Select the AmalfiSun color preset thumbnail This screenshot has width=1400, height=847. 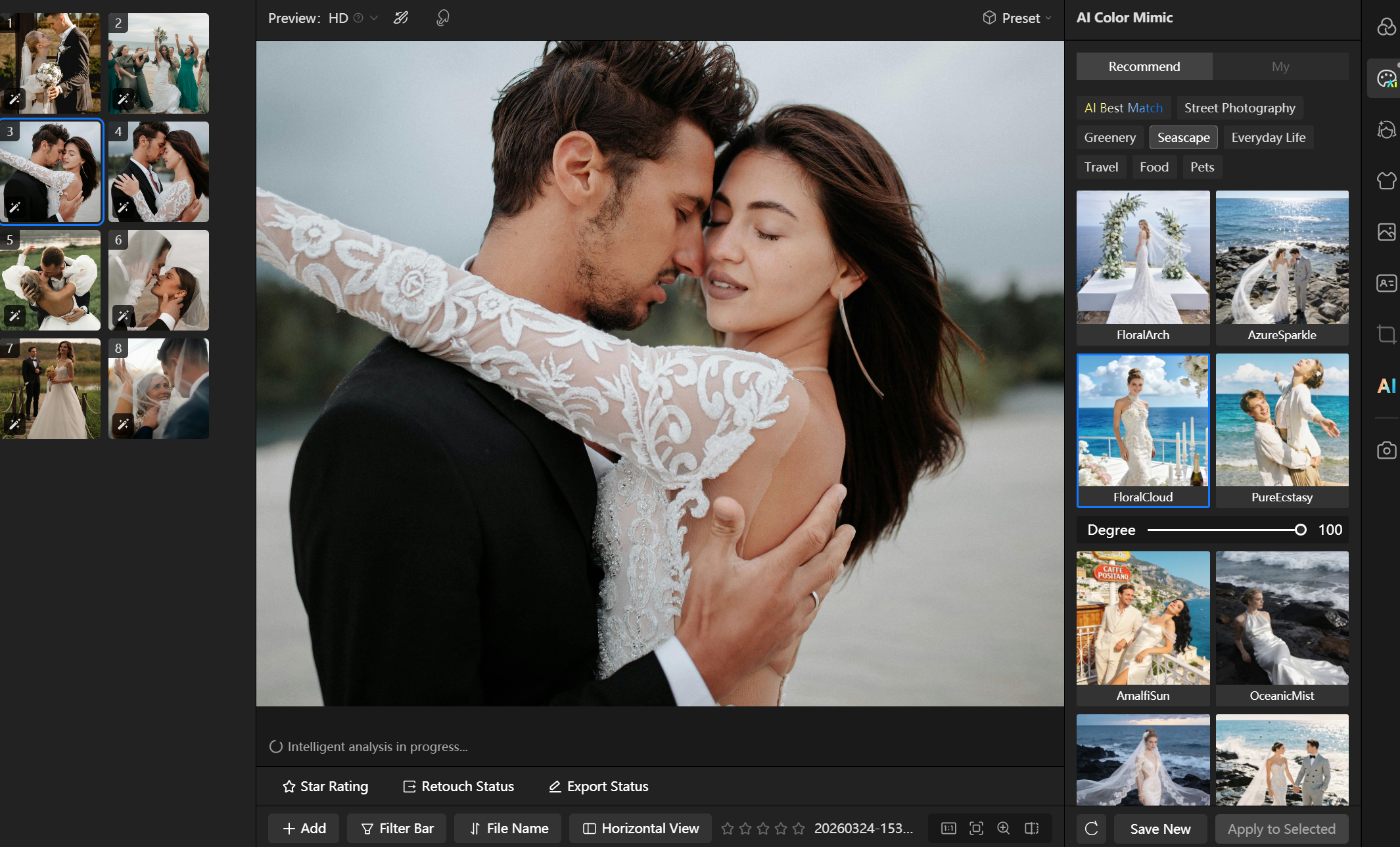(x=1142, y=618)
